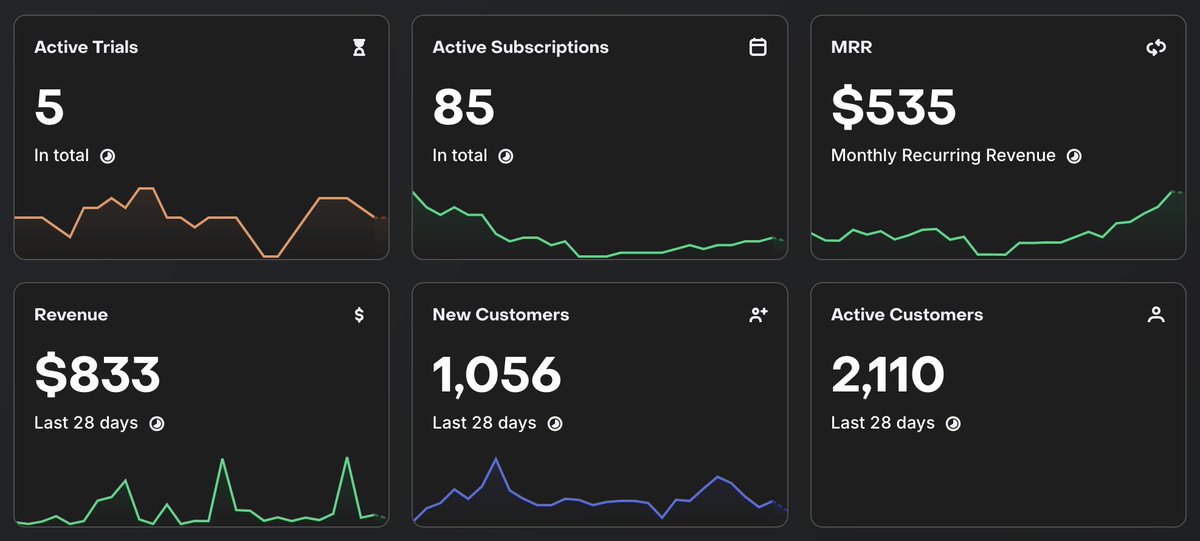Open the Active Customers card title
Viewport: 1200px width, 541px height.
point(907,315)
